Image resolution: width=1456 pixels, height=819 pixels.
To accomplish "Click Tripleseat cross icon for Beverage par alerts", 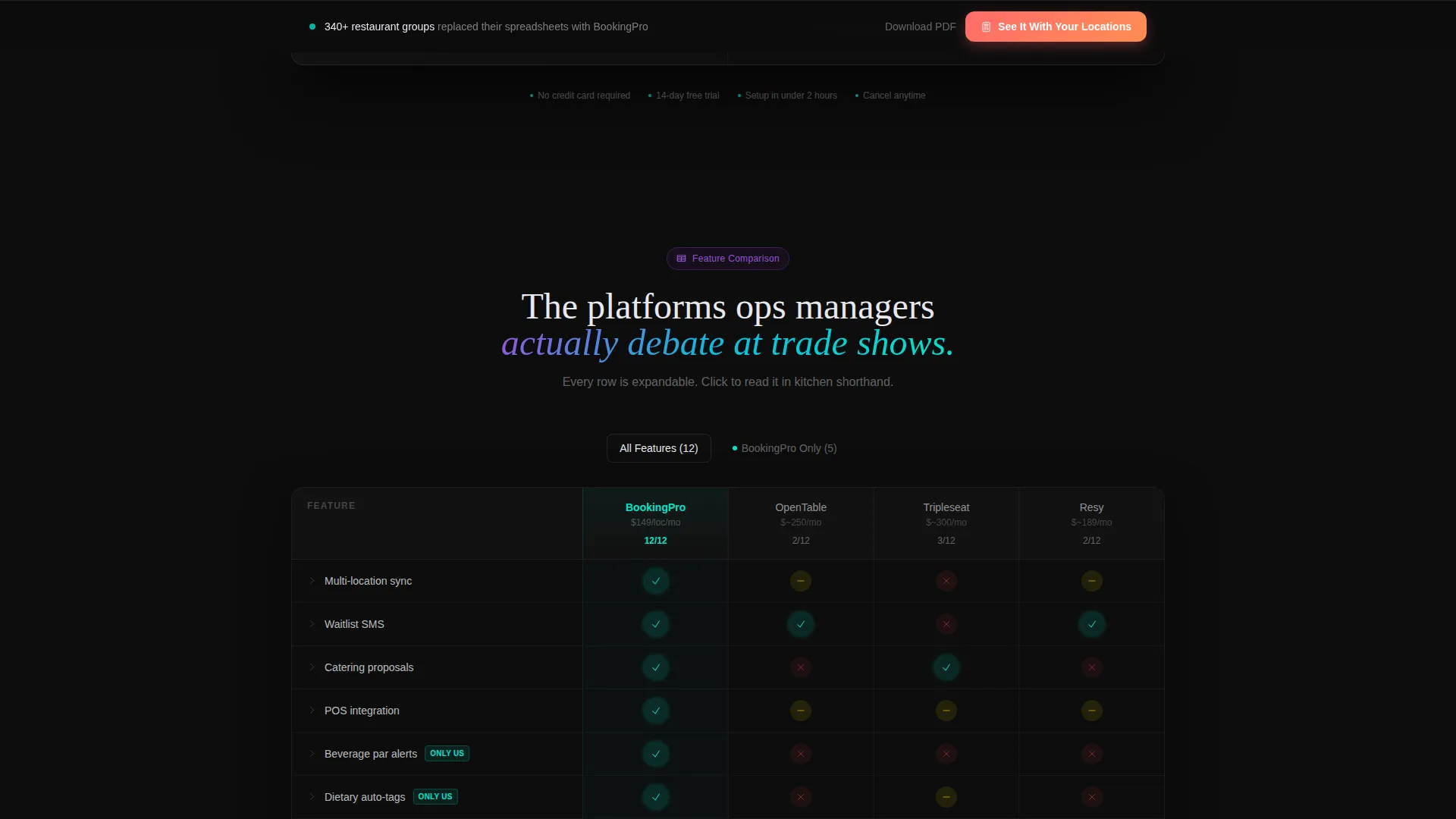I will [946, 754].
